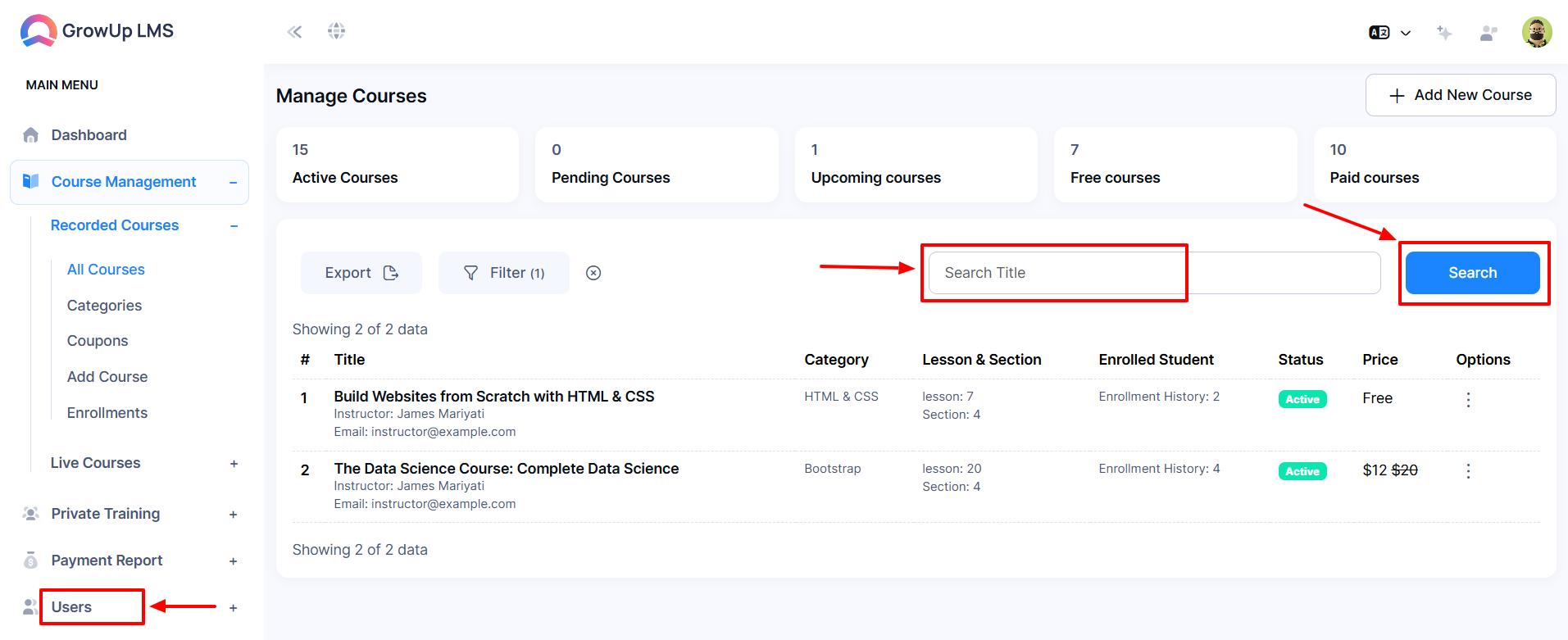The height and width of the screenshot is (640, 1568).
Task: Open the globe website icon
Action: [336, 31]
